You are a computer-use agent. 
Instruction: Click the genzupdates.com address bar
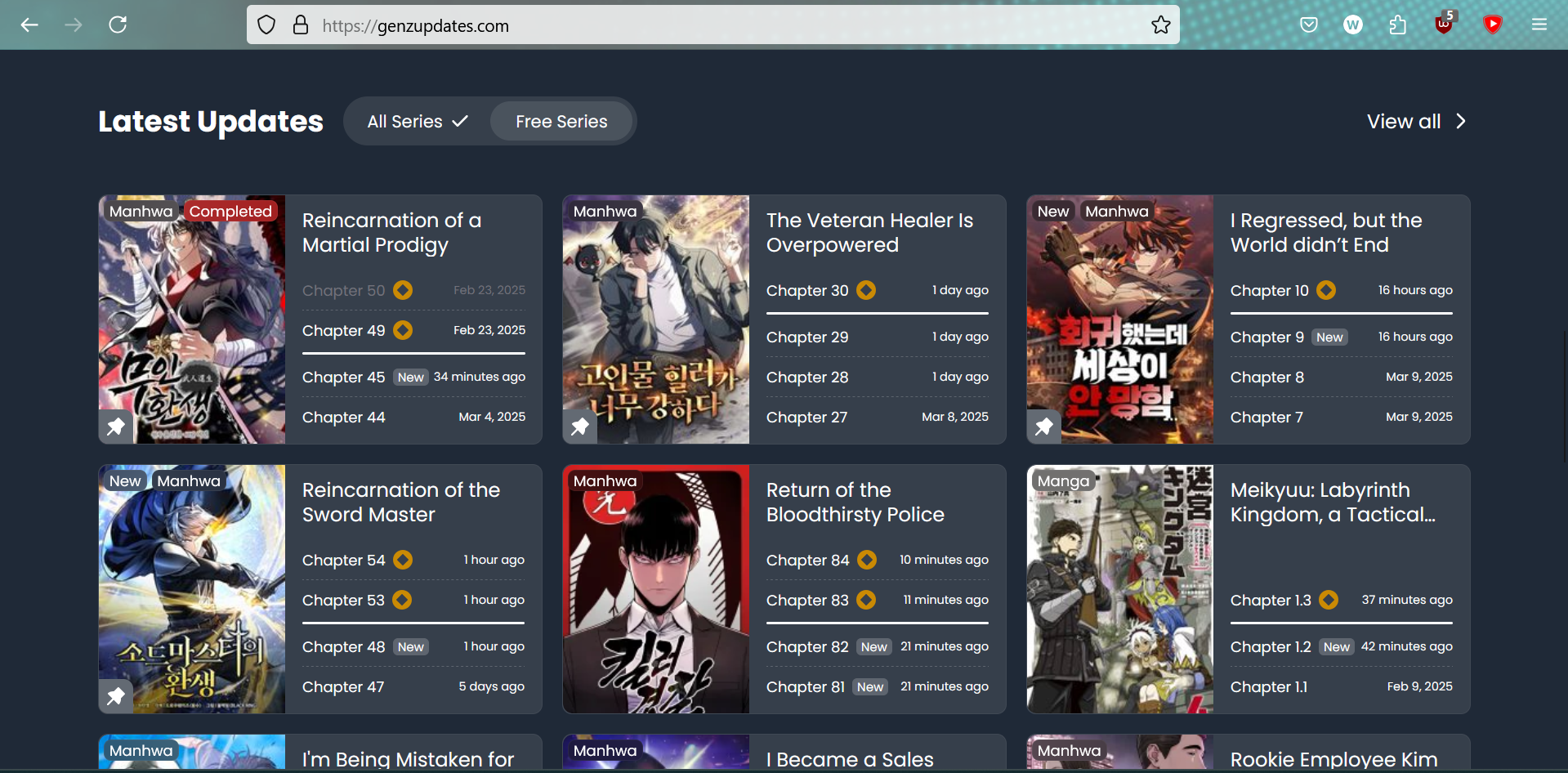pos(713,25)
